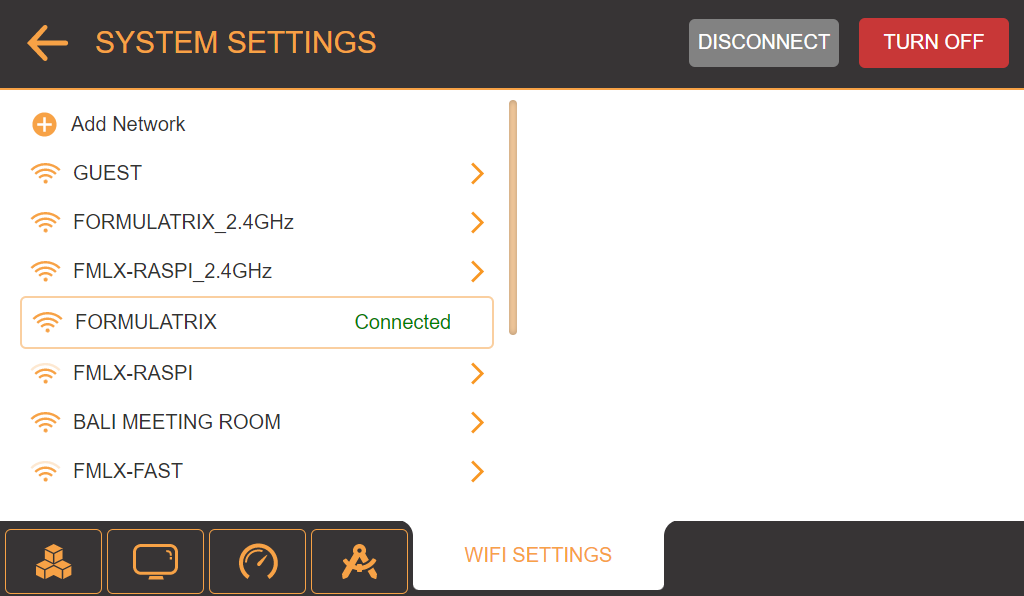This screenshot has width=1024, height=596.
Task: Expand the FMLX-FAST network chevron
Action: coord(477,472)
